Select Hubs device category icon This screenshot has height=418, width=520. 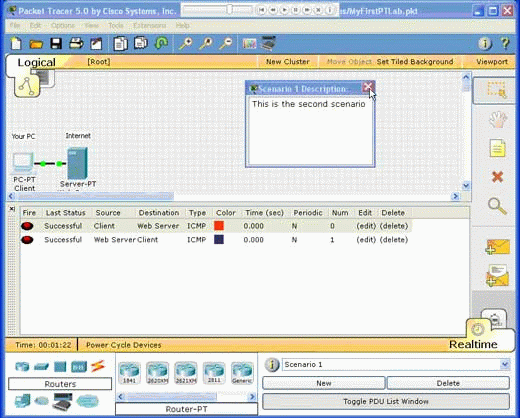coord(60,367)
